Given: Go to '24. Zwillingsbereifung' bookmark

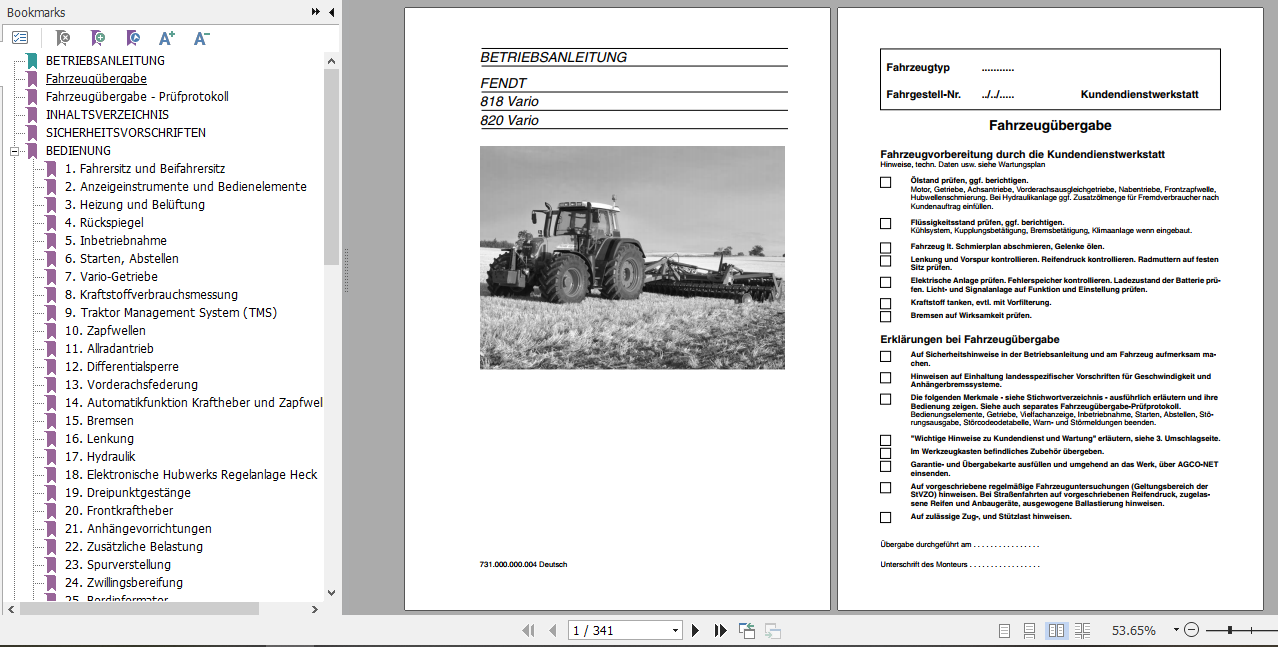Looking at the screenshot, I should pyautogui.click(x=124, y=582).
